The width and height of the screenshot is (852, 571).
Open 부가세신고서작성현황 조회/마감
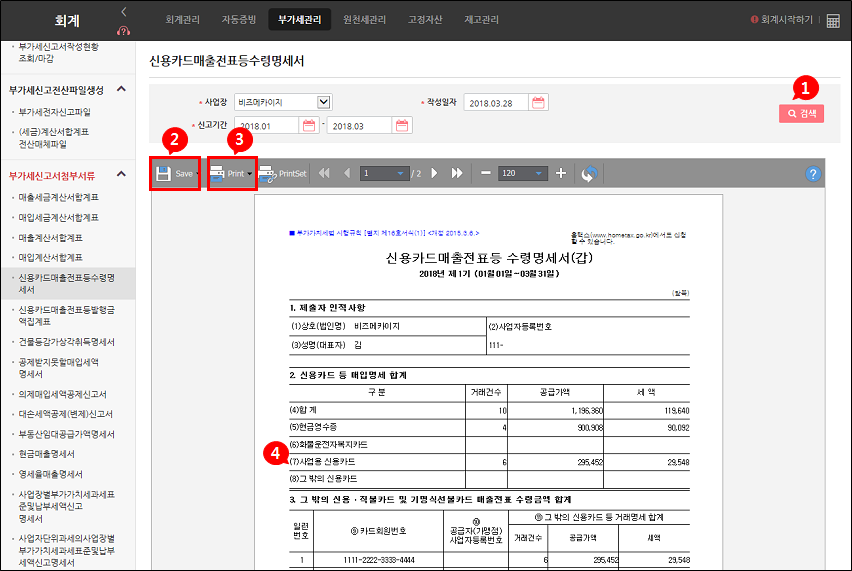click(59, 52)
